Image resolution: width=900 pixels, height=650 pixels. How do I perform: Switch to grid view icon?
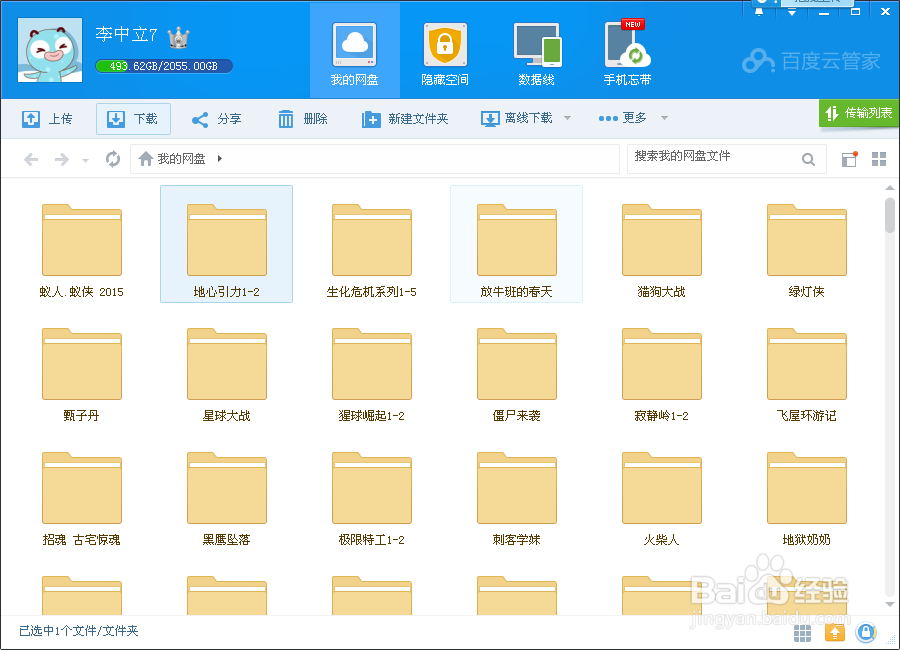(879, 159)
